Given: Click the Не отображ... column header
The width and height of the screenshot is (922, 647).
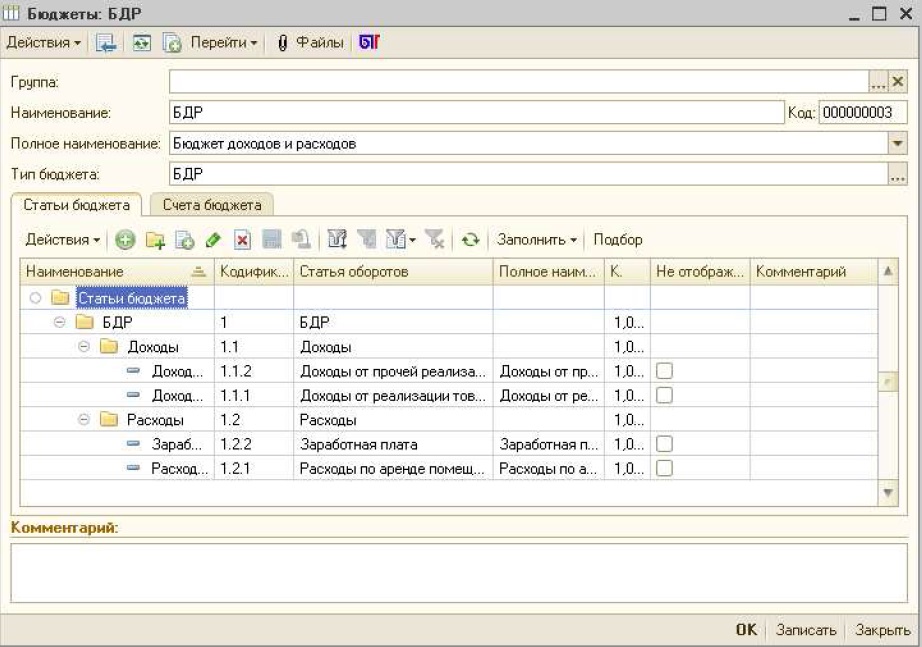Looking at the screenshot, I should click(700, 272).
